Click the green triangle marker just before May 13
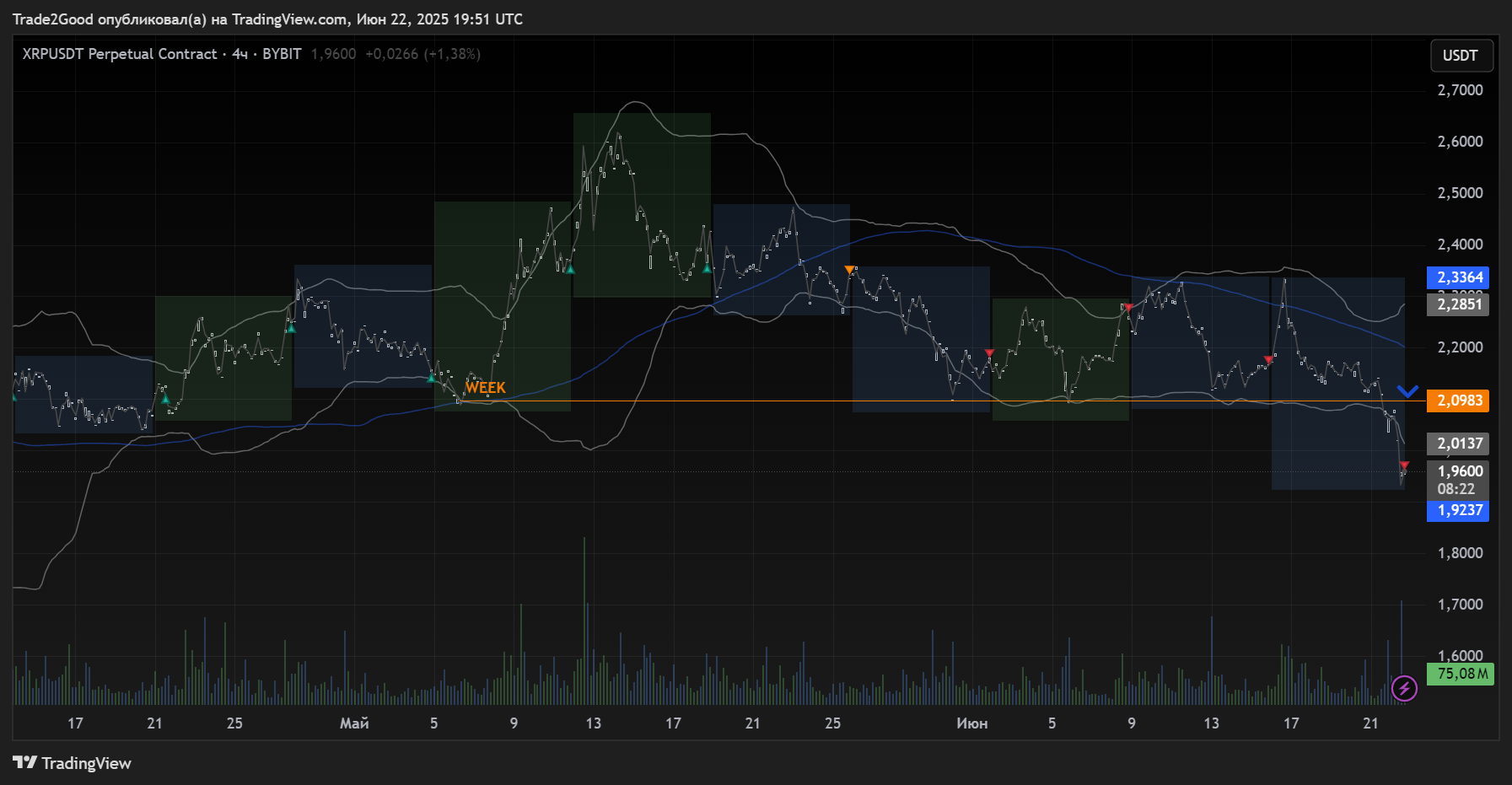Viewport: 1512px width, 785px height. pos(570,269)
